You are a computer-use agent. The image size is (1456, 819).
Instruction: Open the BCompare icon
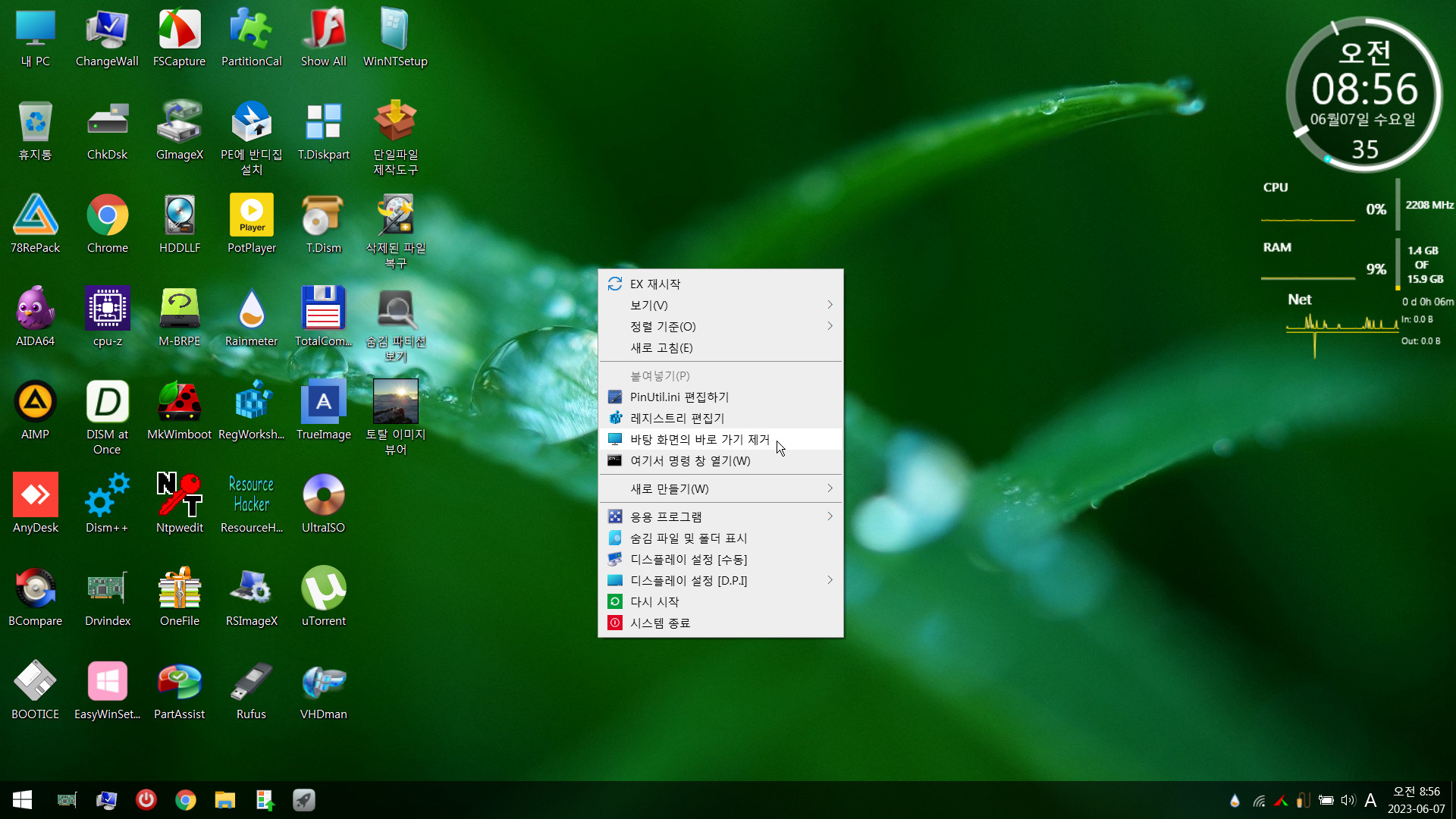tap(35, 597)
